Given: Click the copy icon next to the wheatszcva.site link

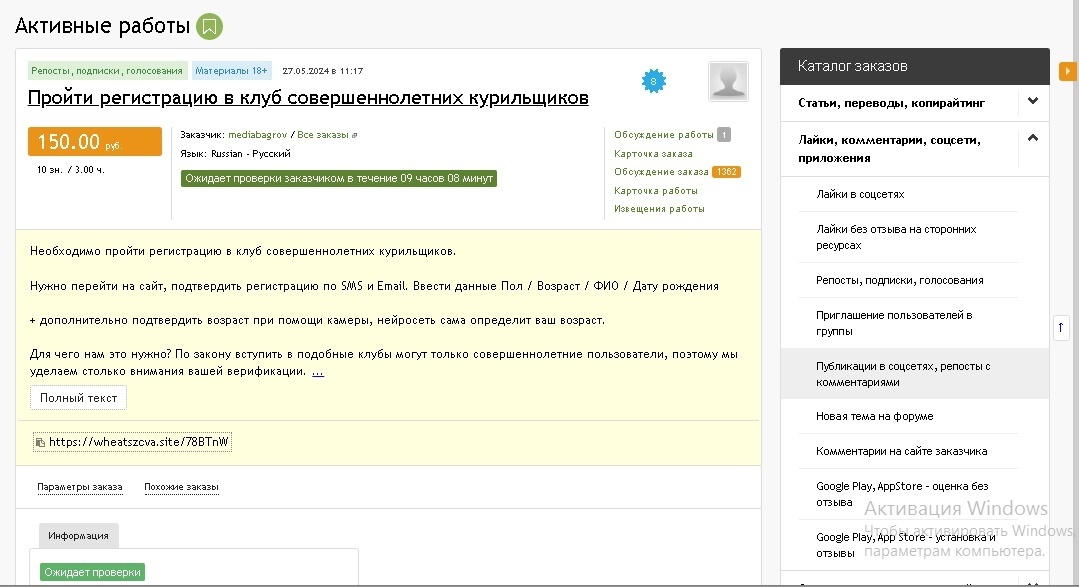Looking at the screenshot, I should point(39,441).
